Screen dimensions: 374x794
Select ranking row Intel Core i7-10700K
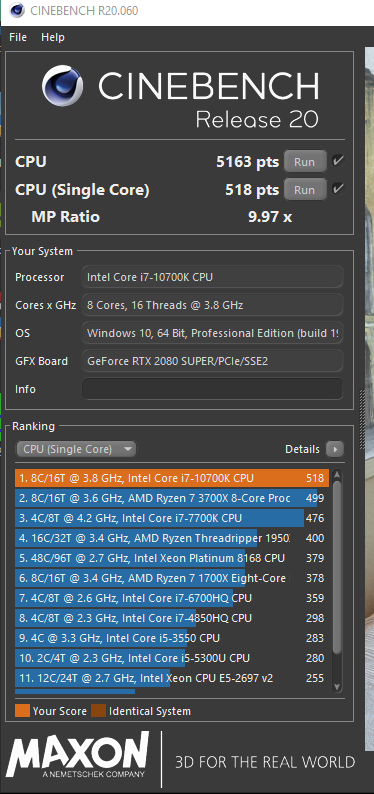click(x=172, y=478)
